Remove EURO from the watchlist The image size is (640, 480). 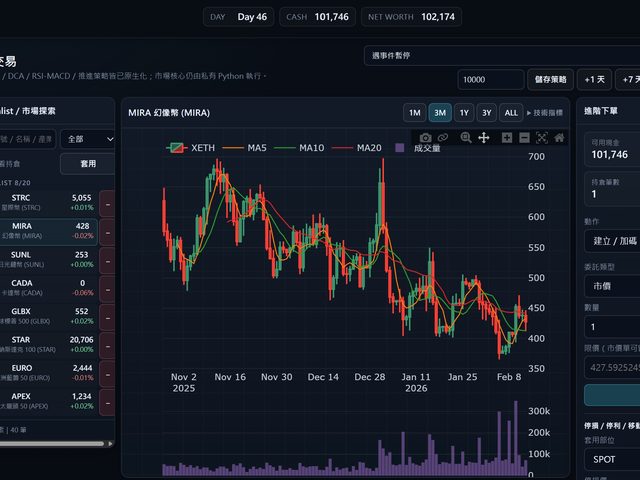click(108, 374)
